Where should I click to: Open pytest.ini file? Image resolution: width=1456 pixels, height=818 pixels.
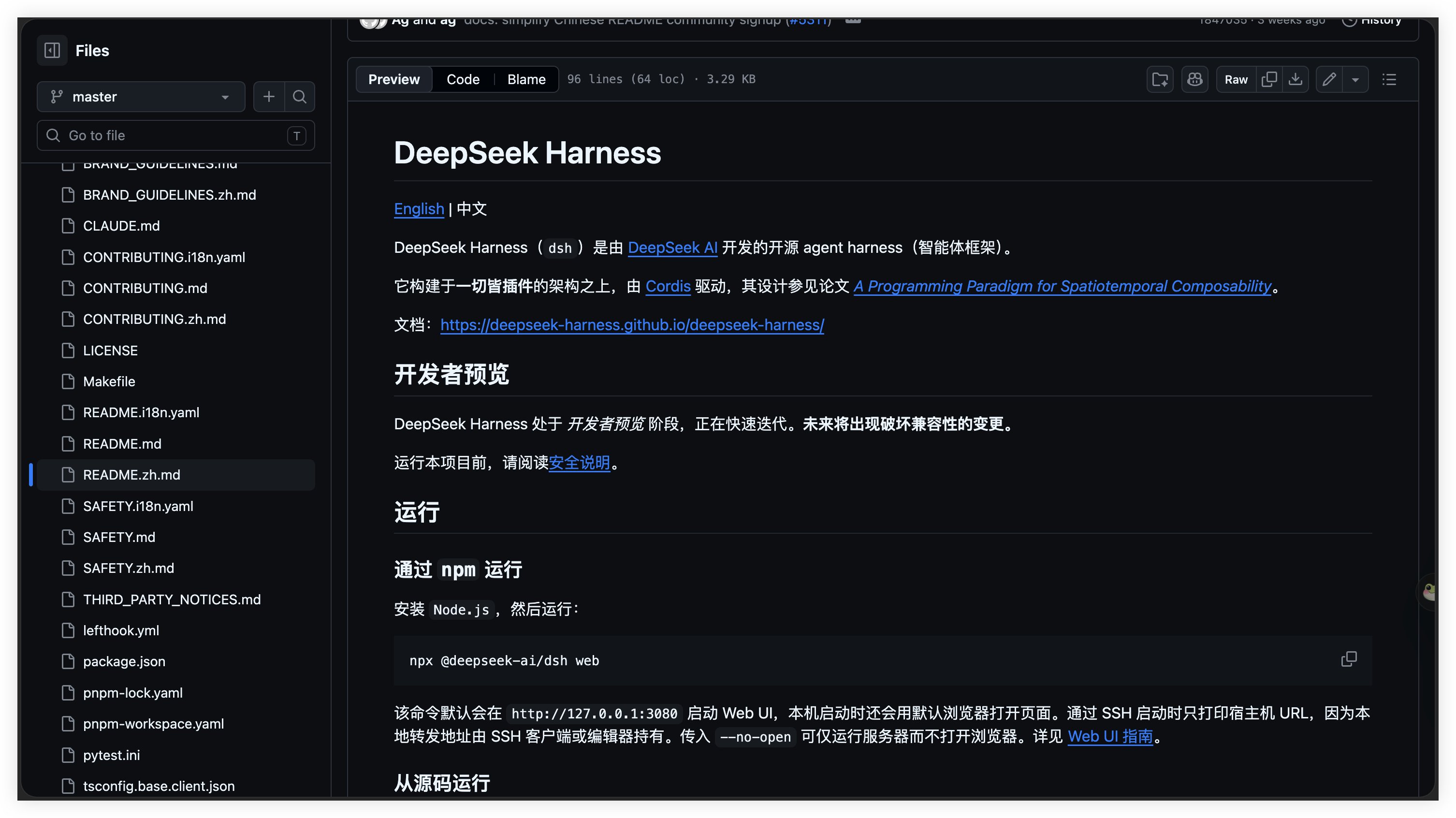point(176,755)
